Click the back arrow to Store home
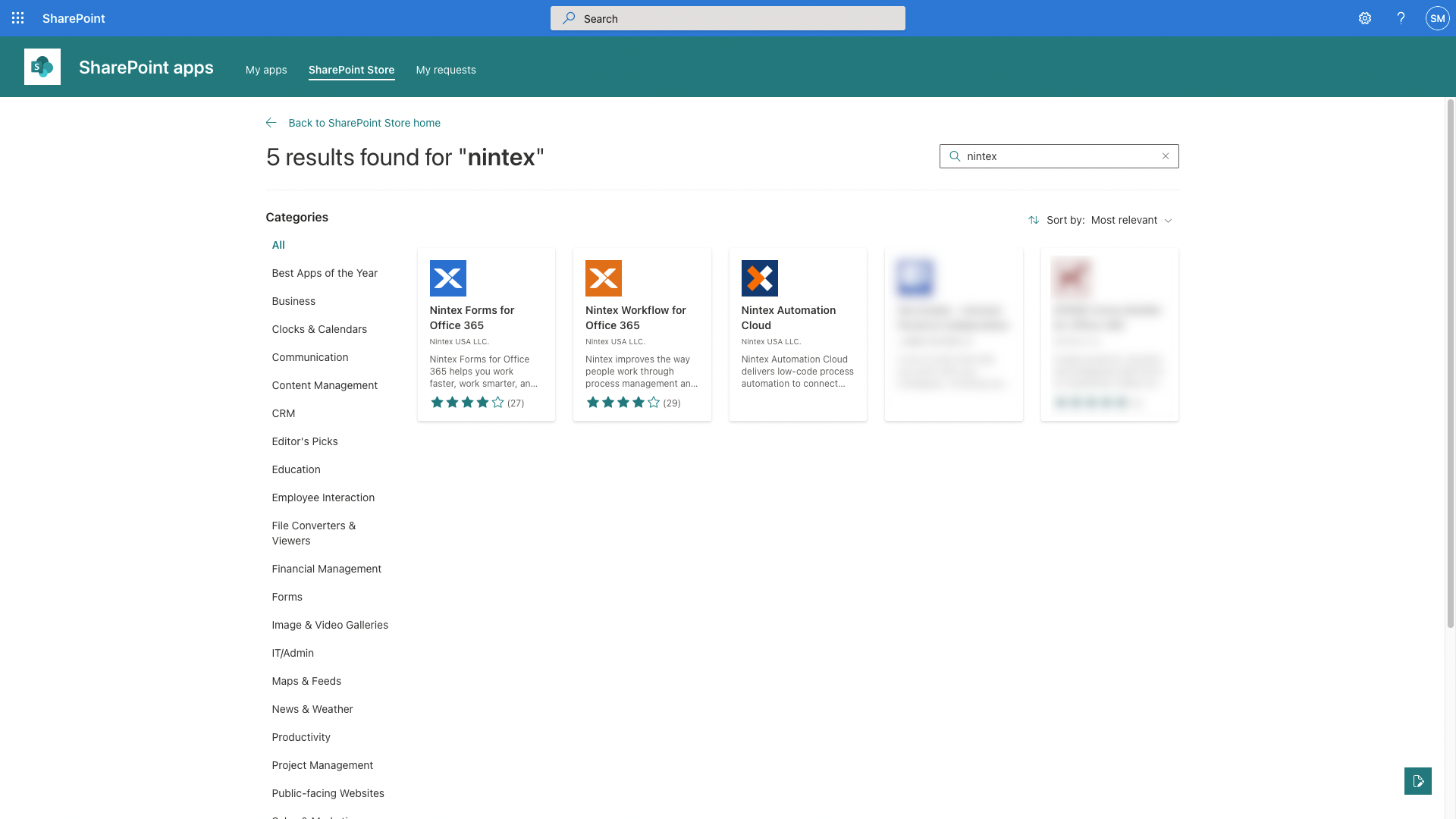The height and width of the screenshot is (819, 1456). 271,123
